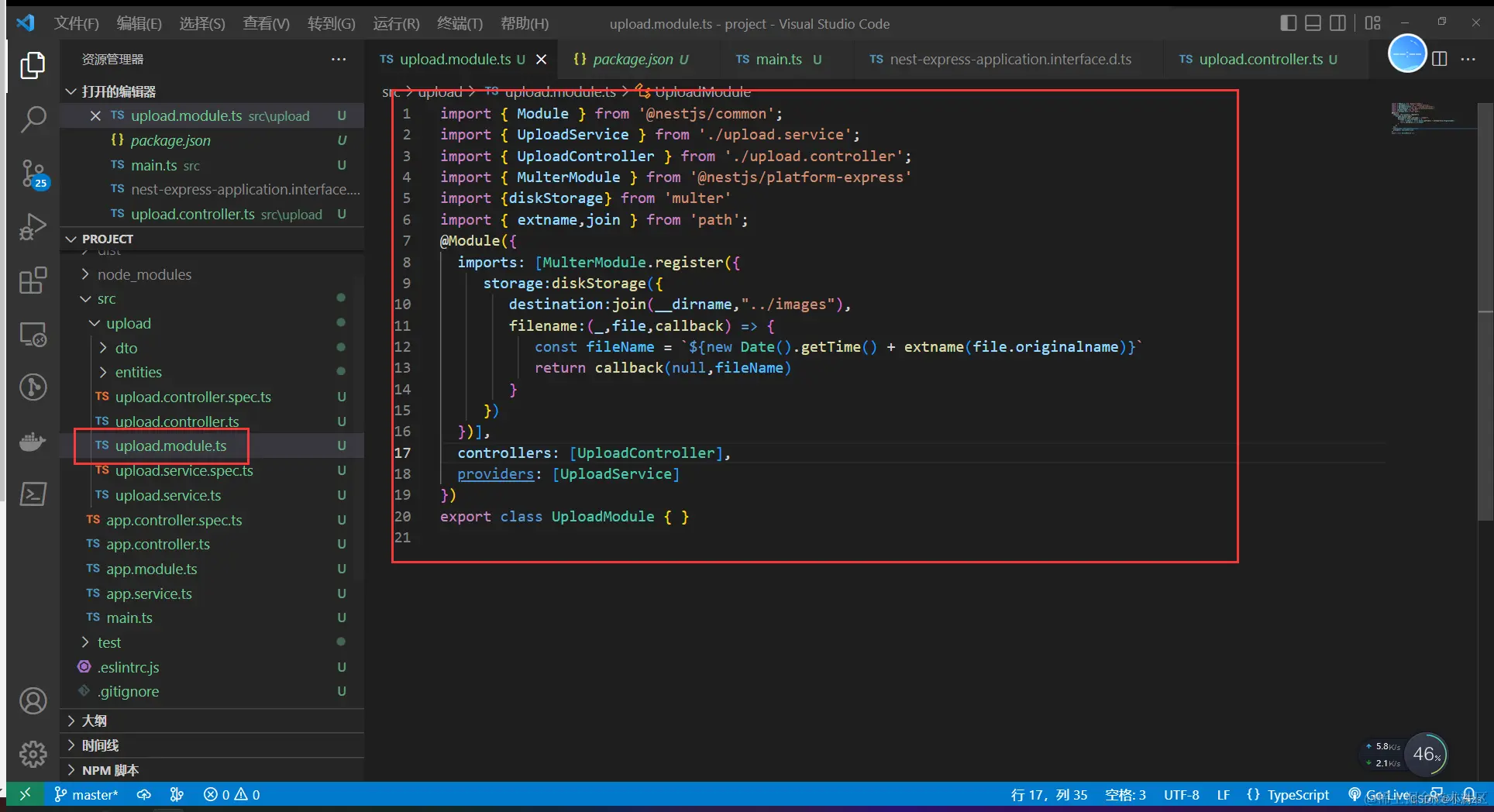Image resolution: width=1494 pixels, height=812 pixels.
Task: Click the master* branch button
Action: 86,794
